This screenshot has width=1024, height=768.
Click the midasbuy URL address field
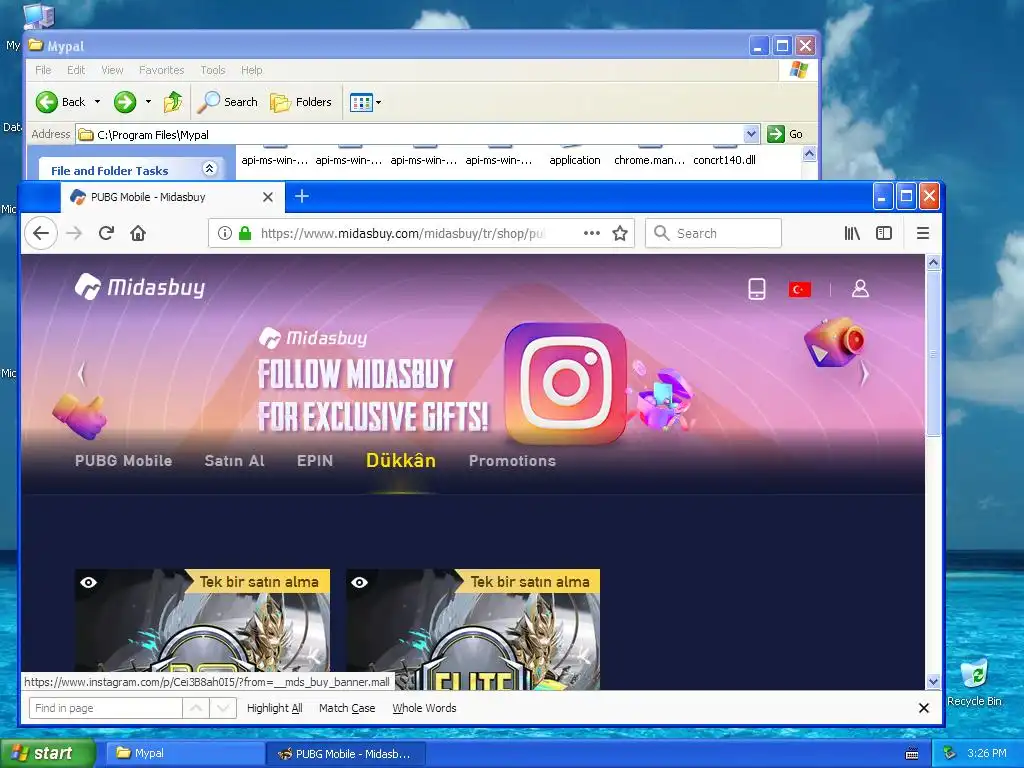pos(401,233)
